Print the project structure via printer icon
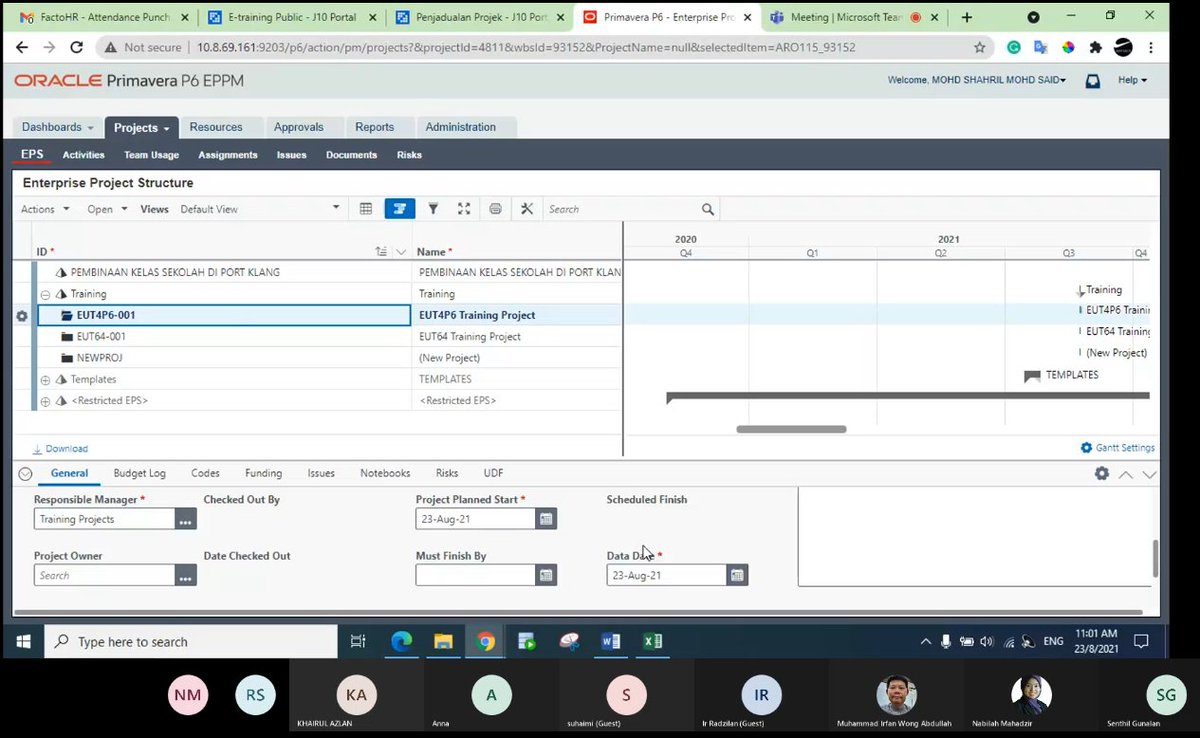This screenshot has width=1200, height=738. [x=495, y=208]
